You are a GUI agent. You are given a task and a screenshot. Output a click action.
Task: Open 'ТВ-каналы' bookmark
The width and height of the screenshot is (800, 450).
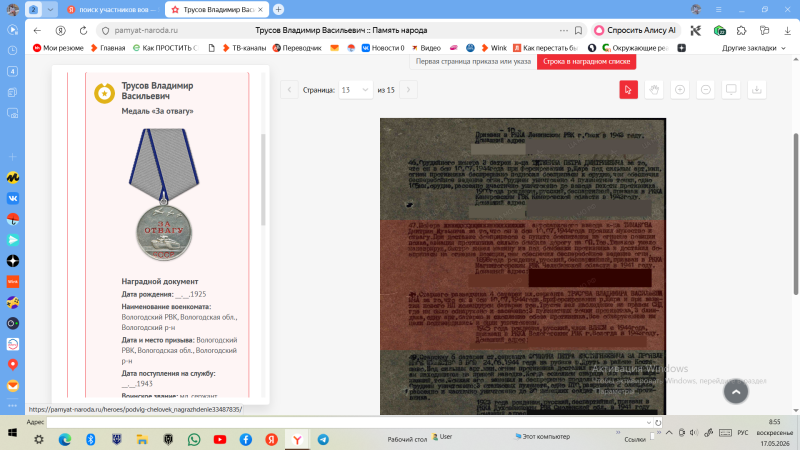click(244, 47)
